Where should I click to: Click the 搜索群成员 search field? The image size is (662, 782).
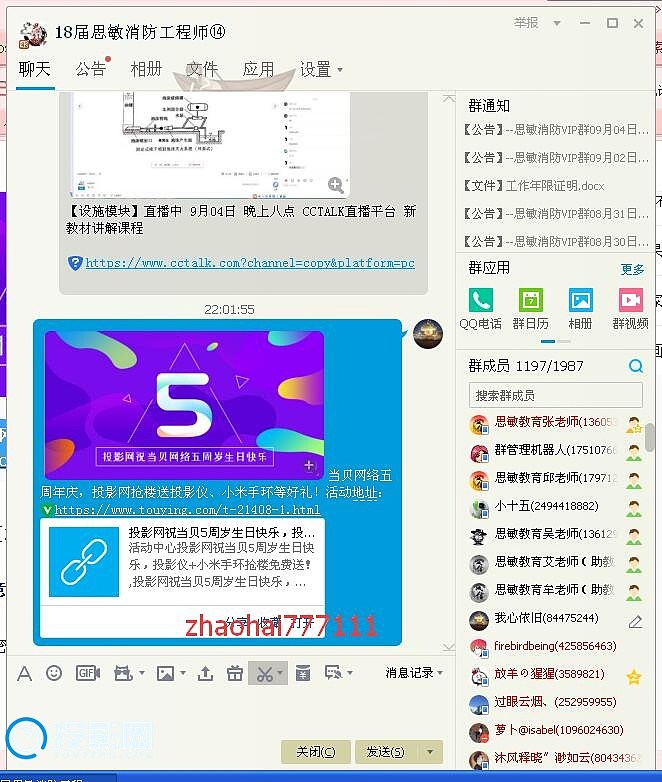(x=555, y=395)
